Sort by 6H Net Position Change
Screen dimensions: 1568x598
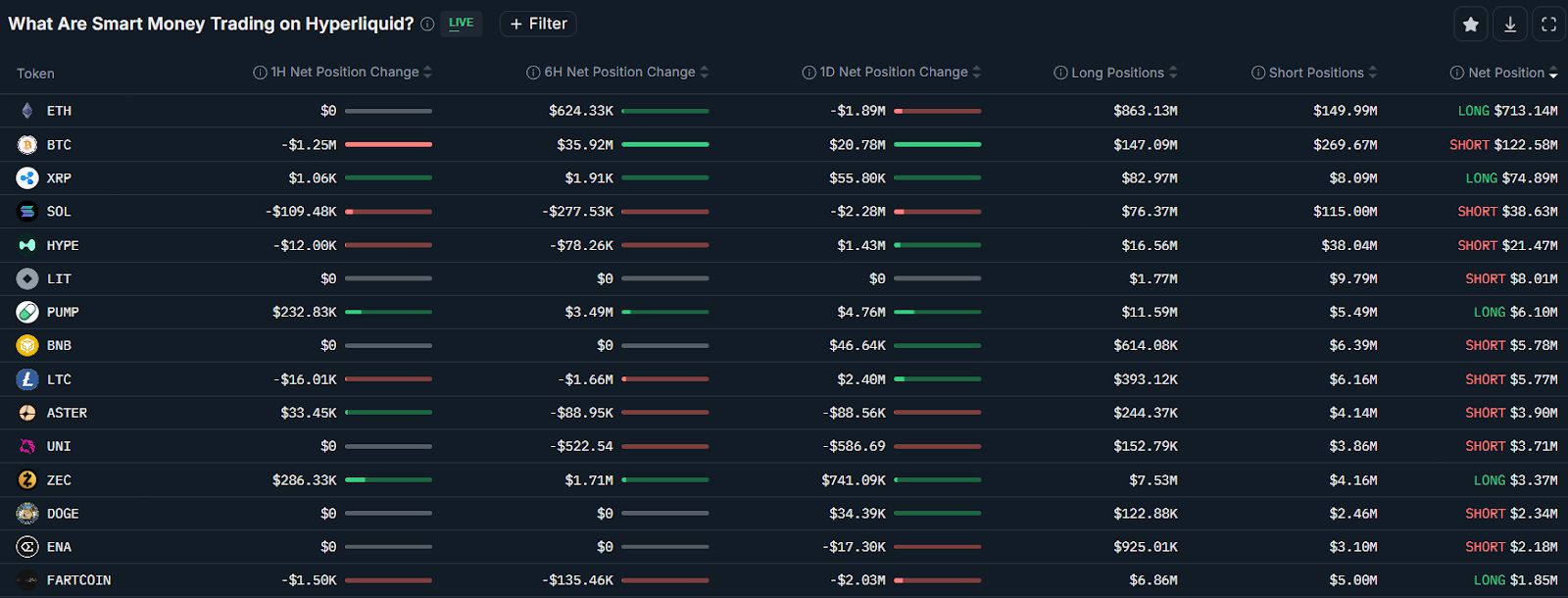tap(705, 73)
